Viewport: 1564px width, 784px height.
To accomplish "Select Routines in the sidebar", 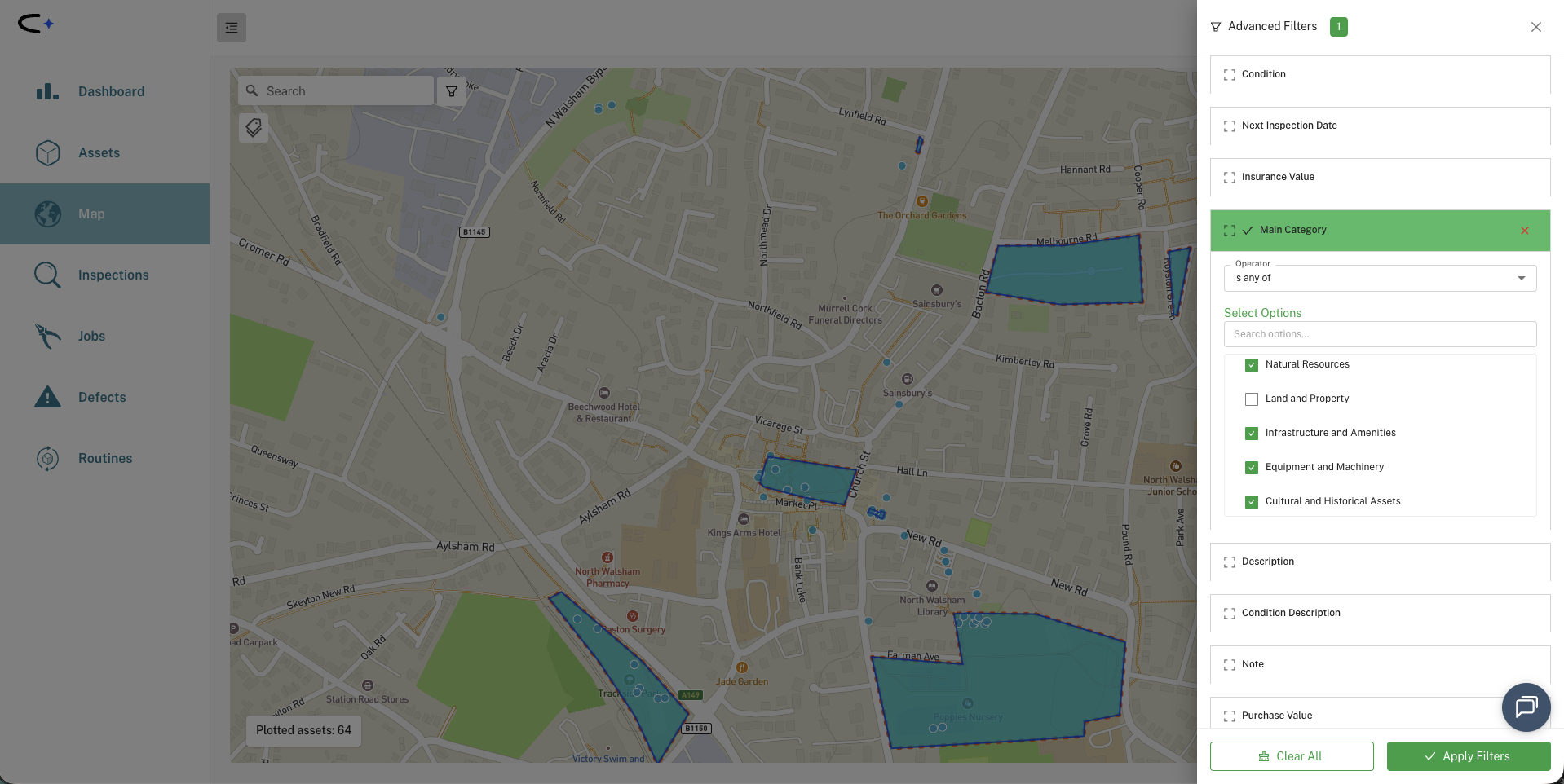I will point(105,458).
